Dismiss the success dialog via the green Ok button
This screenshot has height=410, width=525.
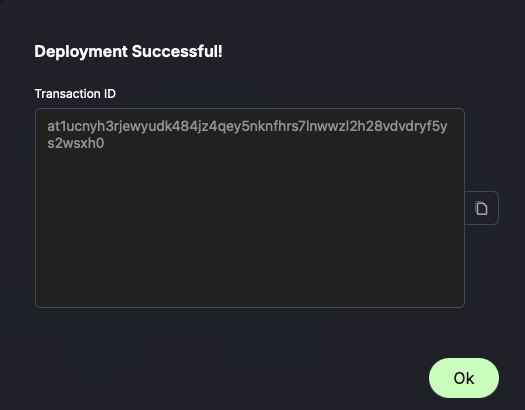click(x=464, y=378)
